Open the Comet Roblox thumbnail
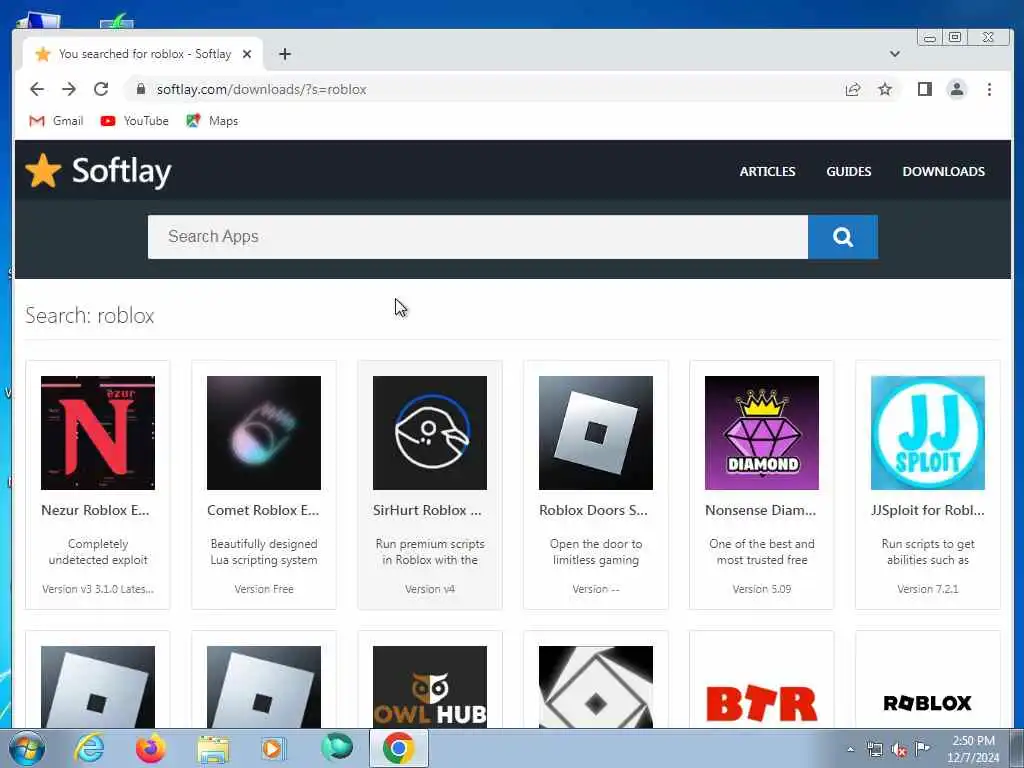Image resolution: width=1024 pixels, height=768 pixels. (264, 432)
